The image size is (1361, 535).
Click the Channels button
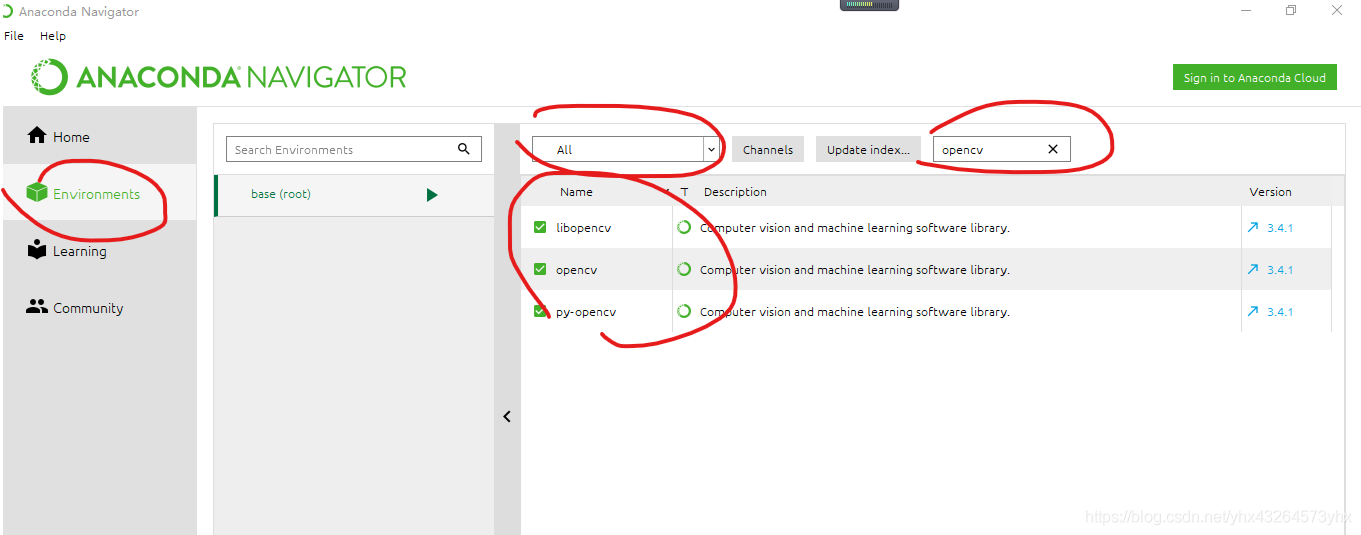768,150
